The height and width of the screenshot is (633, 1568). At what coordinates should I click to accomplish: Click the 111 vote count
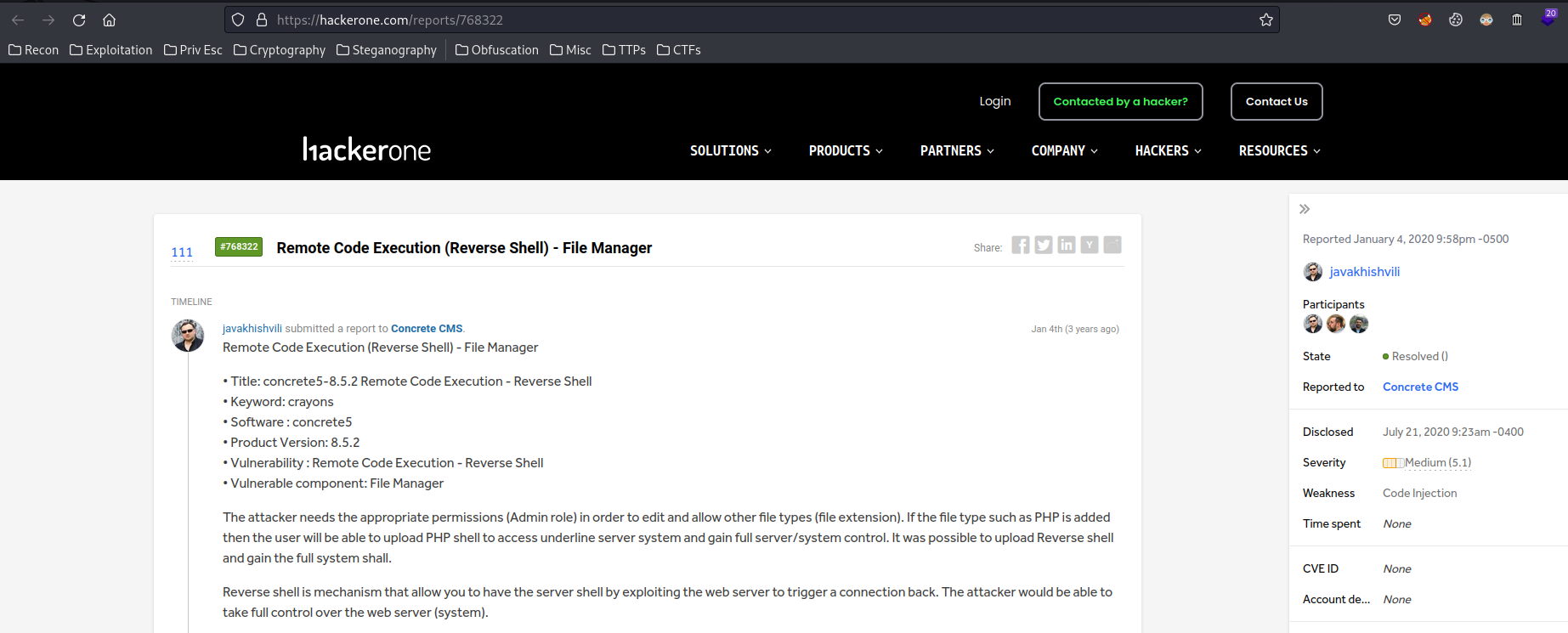182,252
